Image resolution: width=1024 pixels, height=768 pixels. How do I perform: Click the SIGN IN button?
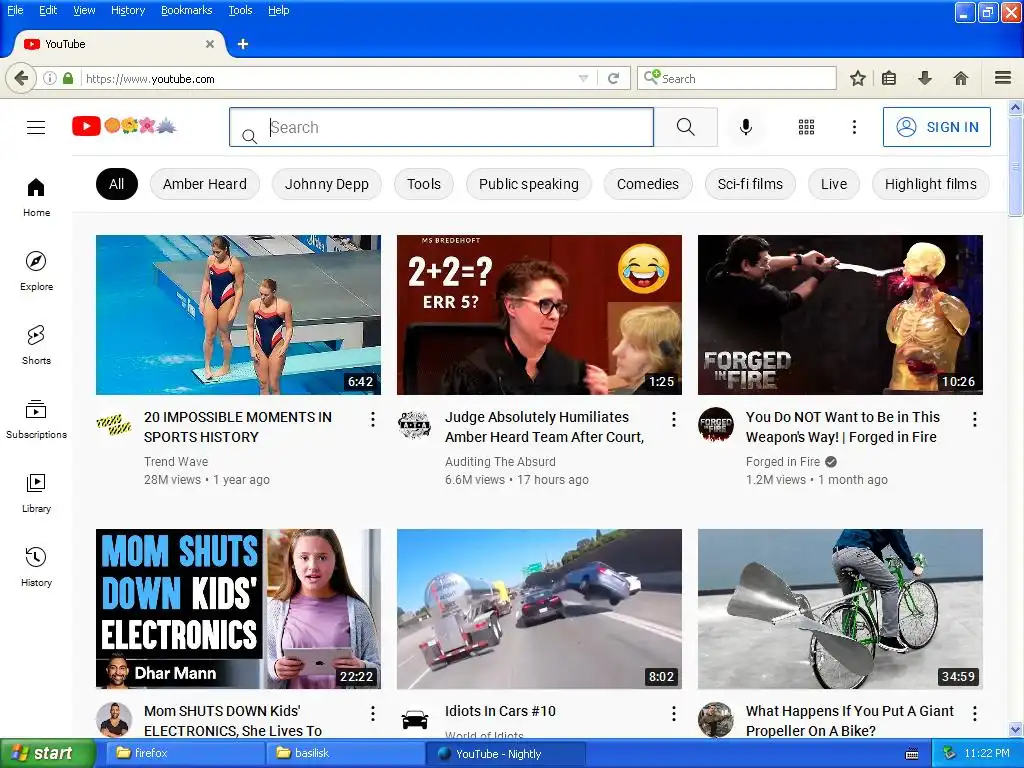point(936,127)
